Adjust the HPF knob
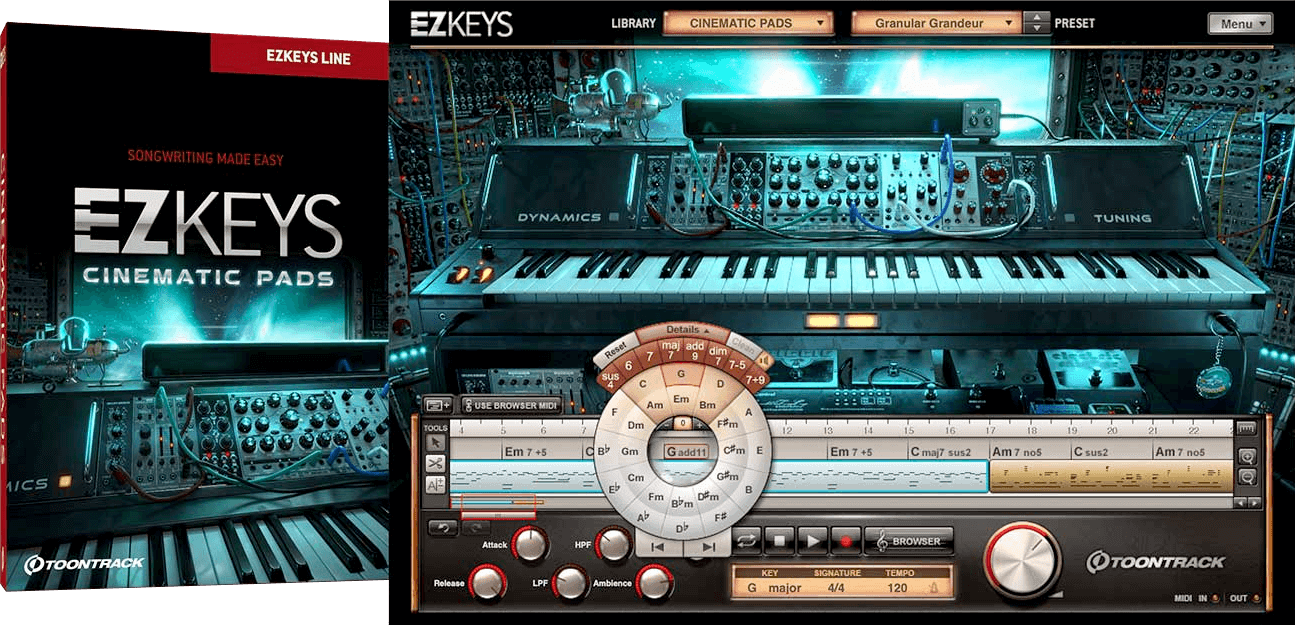 (612, 545)
